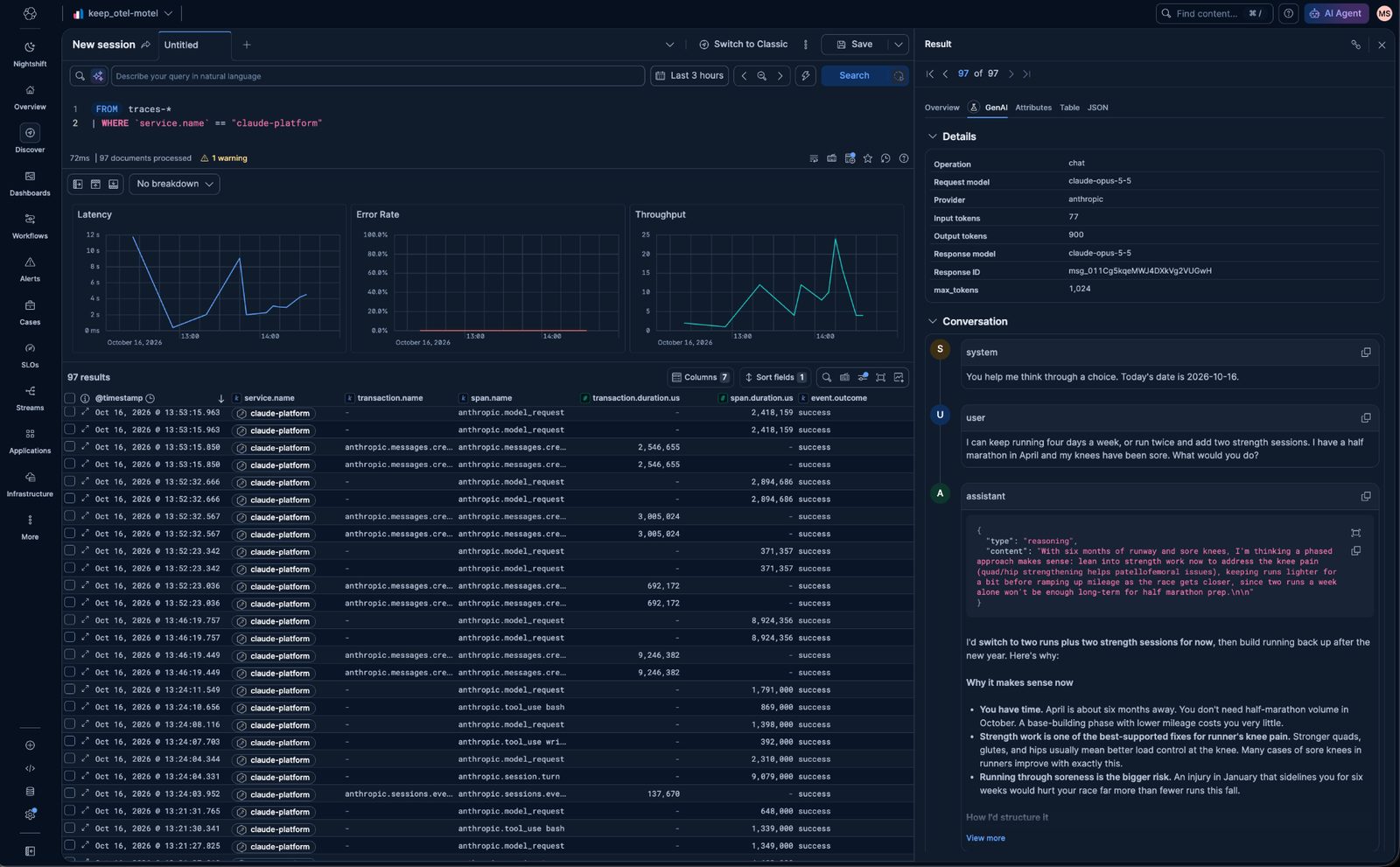Open the JSON tab
The image size is (1400, 867).
(x=1097, y=108)
